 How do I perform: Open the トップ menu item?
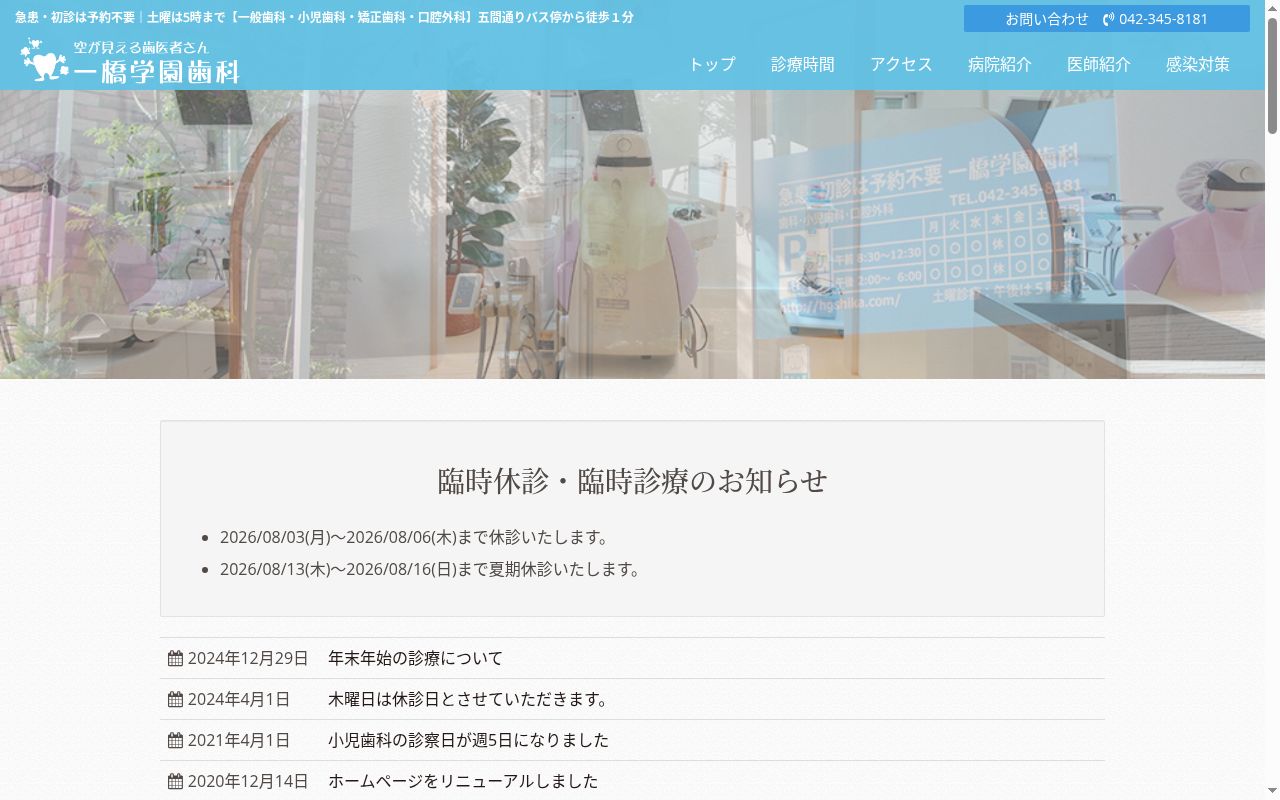712,64
